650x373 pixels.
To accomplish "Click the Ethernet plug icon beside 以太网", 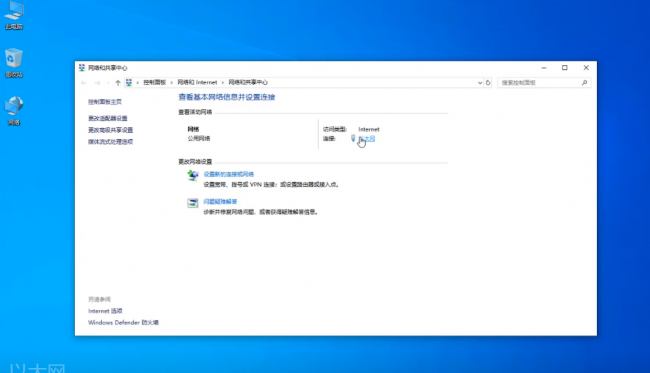I will 353,138.
